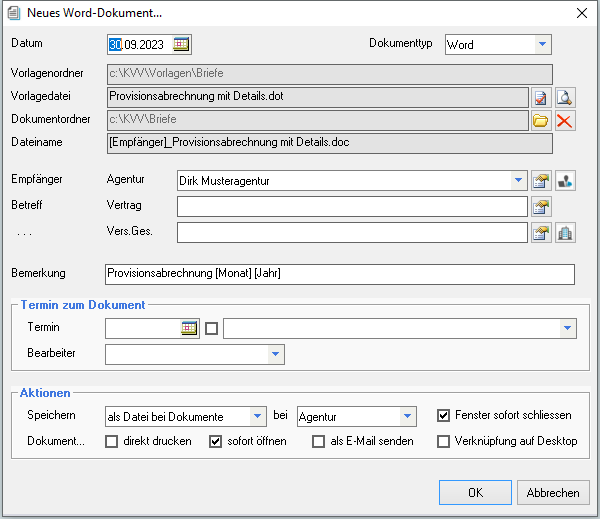Viewport: 600px width, 519px height.
Task: Click the red X next to Dokumentordner
Action: [565, 121]
